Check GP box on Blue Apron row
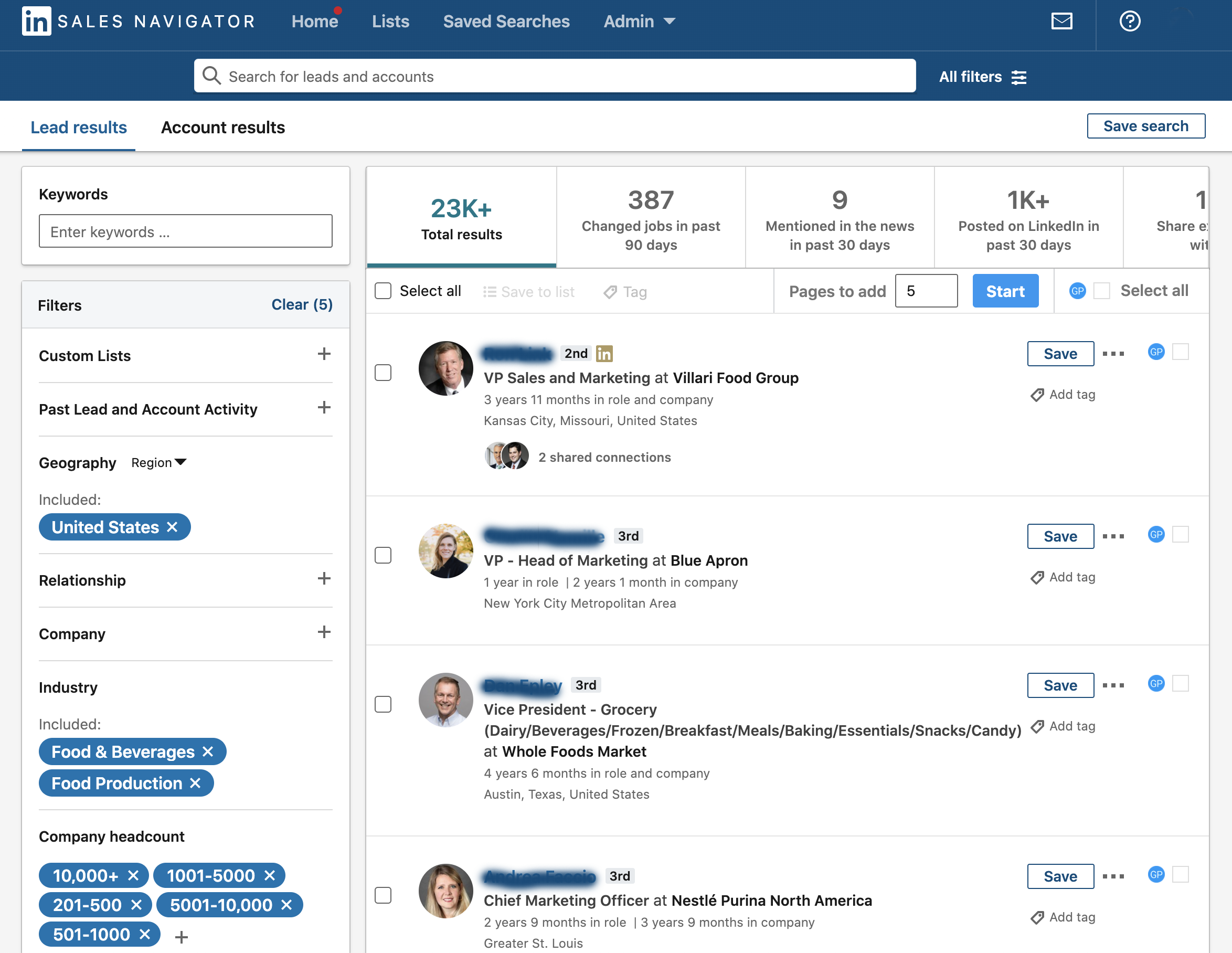The height and width of the screenshot is (953, 1232). (1181, 534)
